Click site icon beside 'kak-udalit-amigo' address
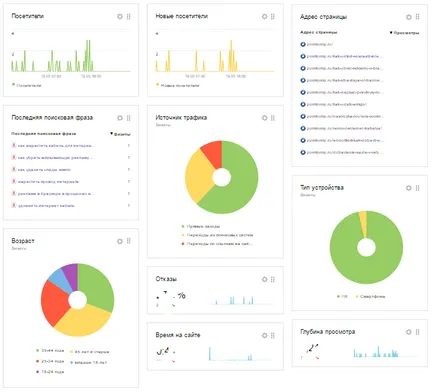The height and width of the screenshot is (392, 434). 303,104
